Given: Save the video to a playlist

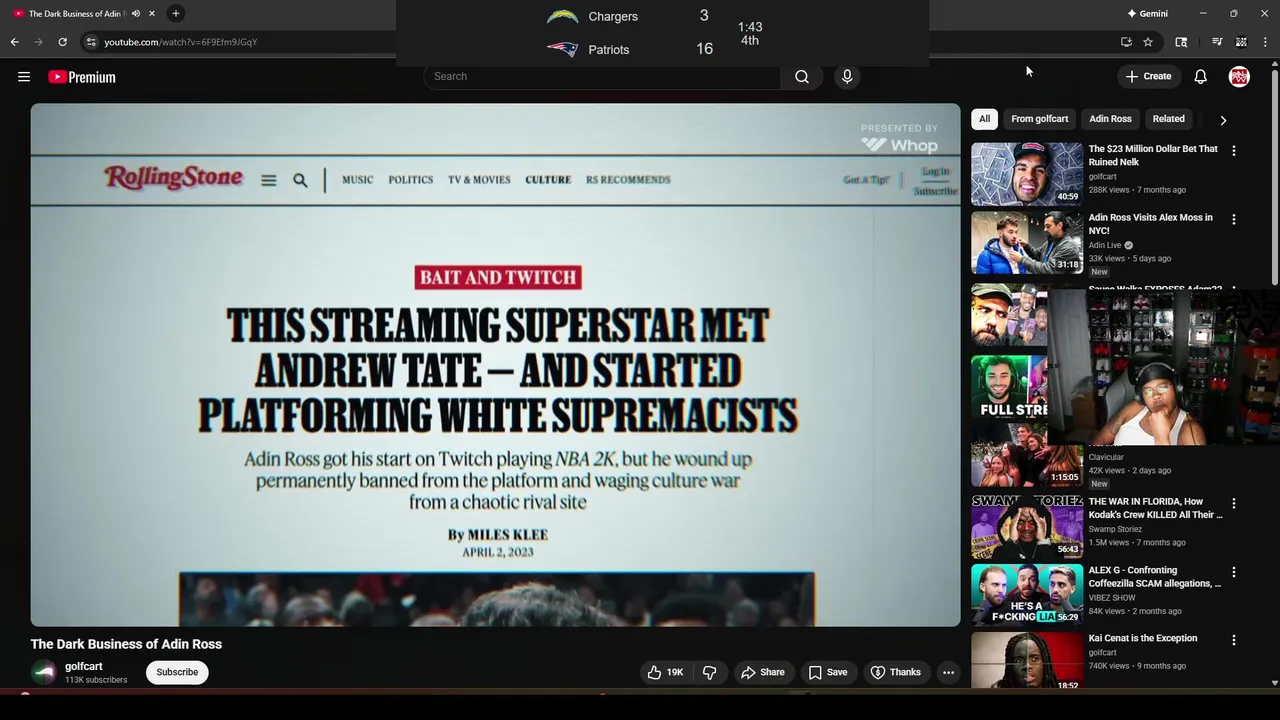Looking at the screenshot, I should pos(827,672).
